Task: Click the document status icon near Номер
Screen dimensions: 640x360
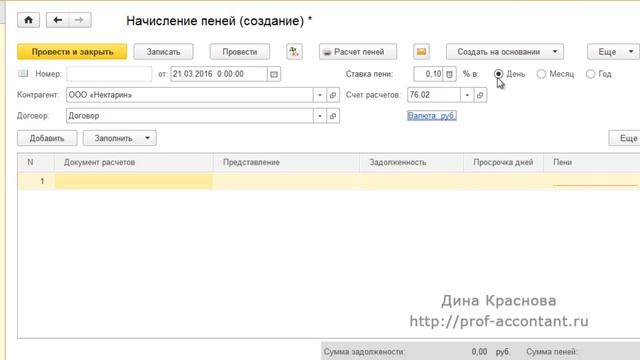Action: click(23, 74)
